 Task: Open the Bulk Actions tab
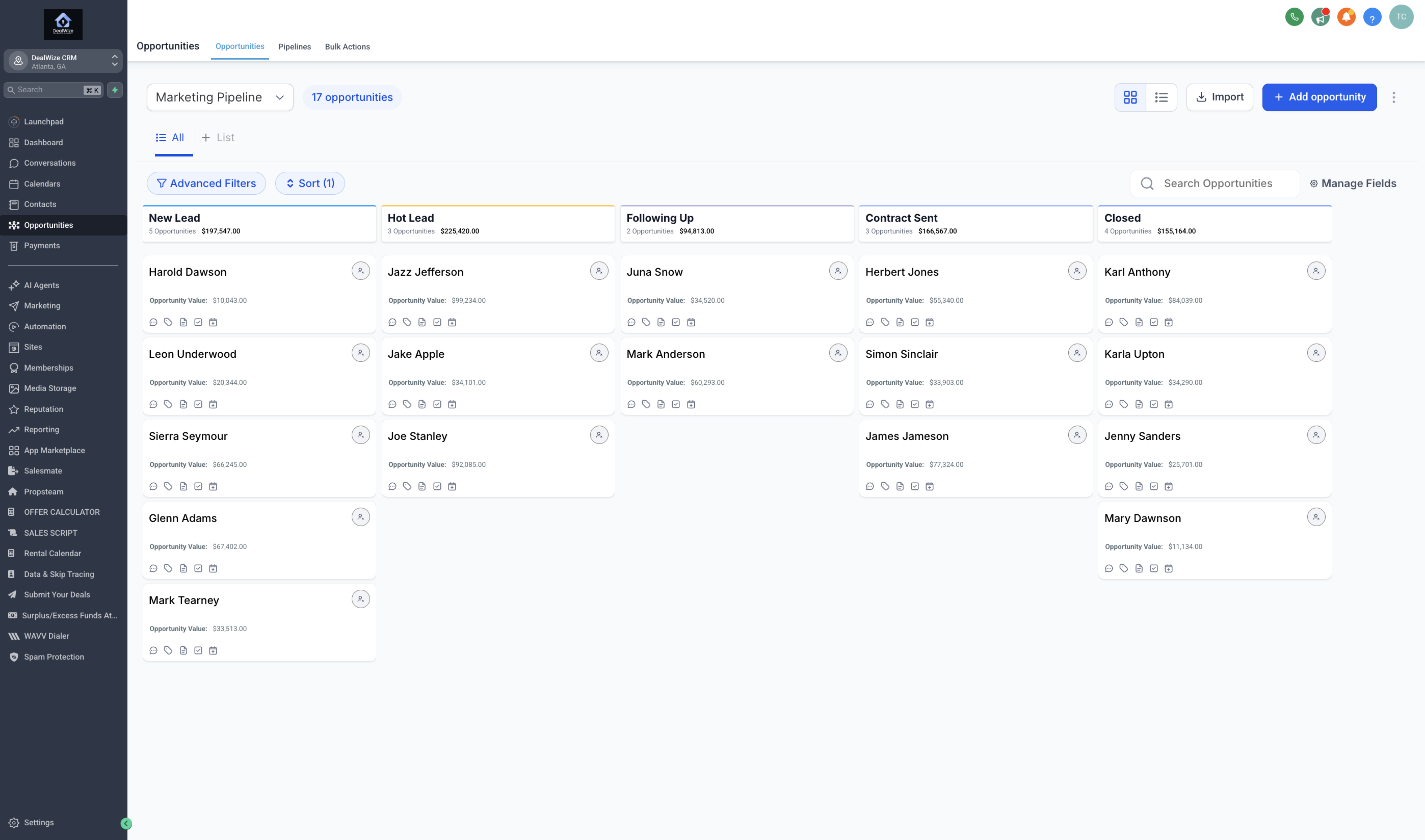point(347,46)
